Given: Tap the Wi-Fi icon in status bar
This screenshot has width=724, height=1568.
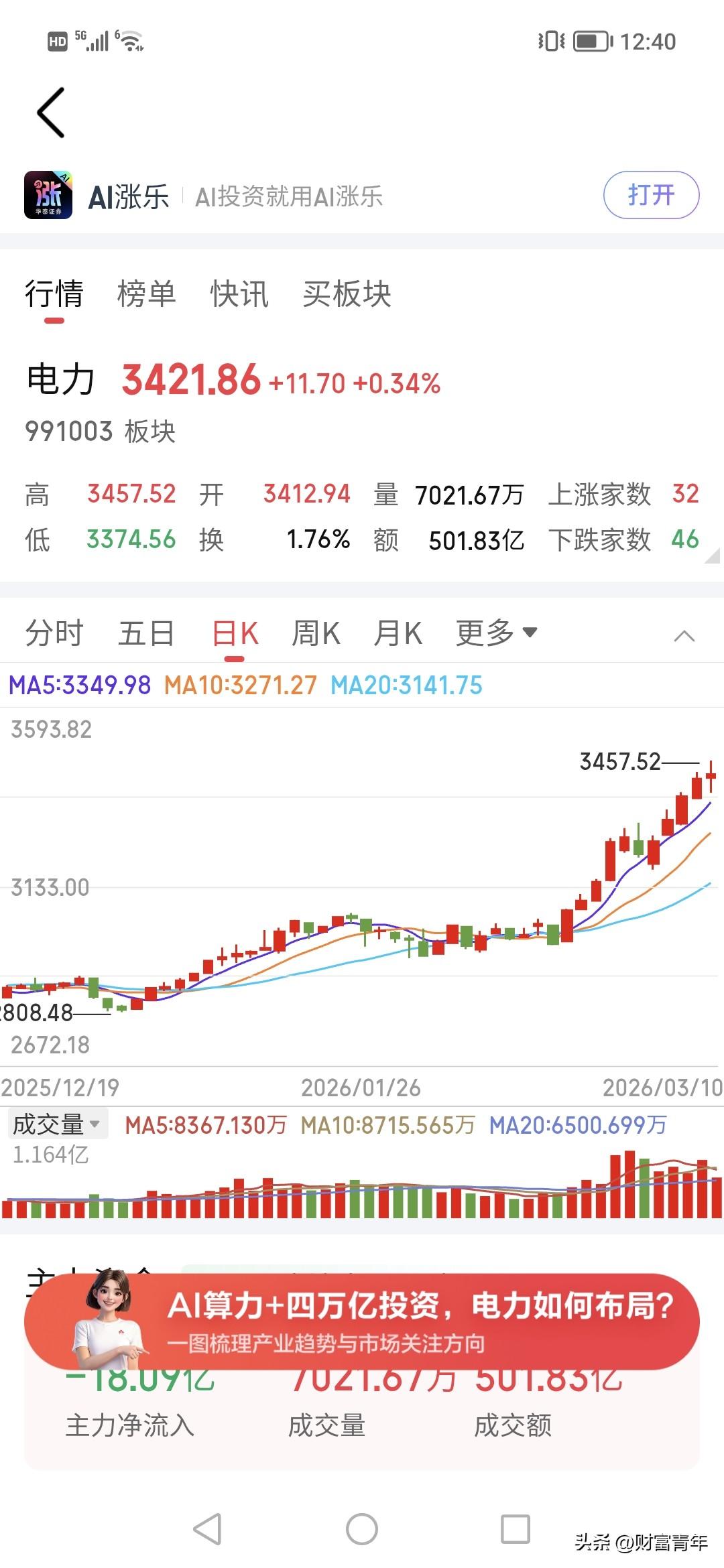Looking at the screenshot, I should point(130,41).
